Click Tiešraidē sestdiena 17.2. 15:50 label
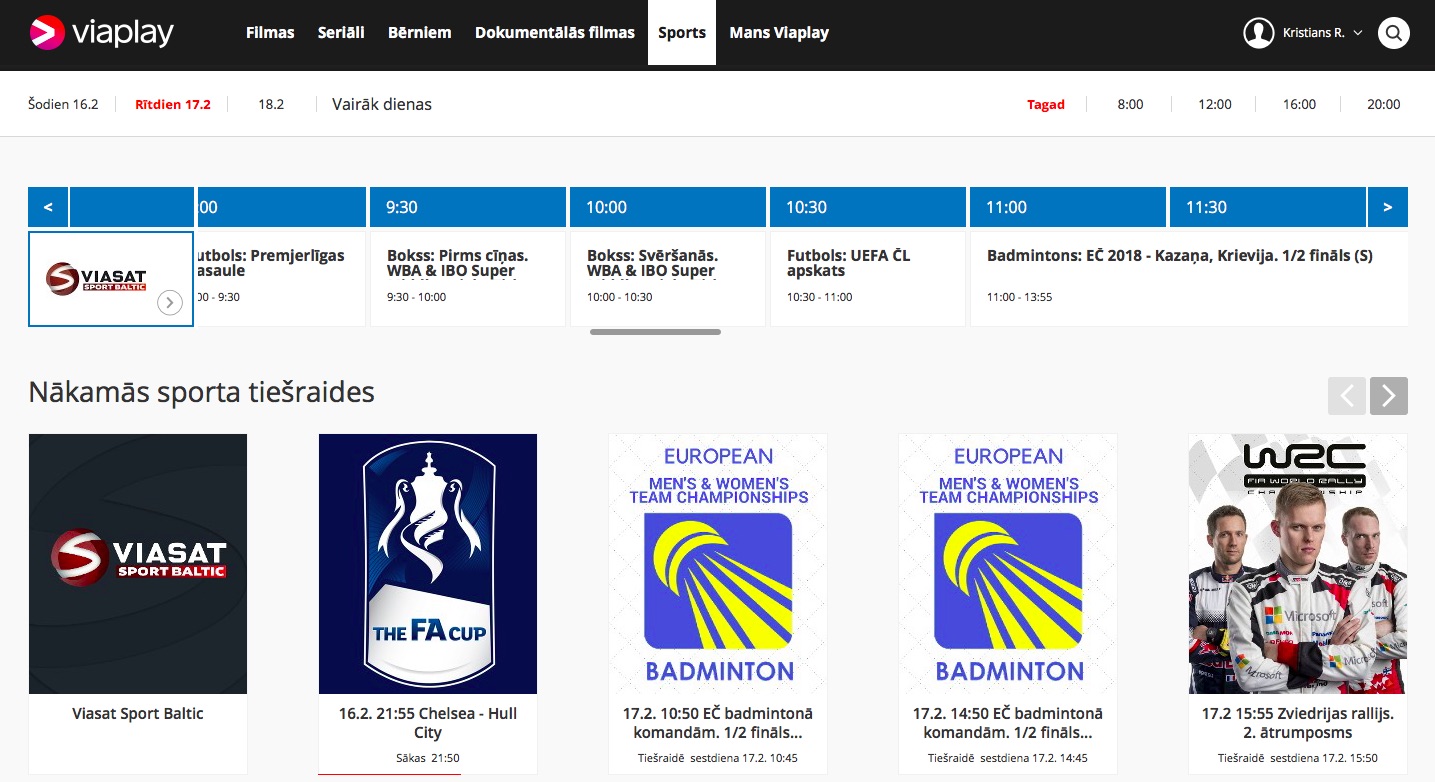This screenshot has height=782, width=1435. point(1298,758)
